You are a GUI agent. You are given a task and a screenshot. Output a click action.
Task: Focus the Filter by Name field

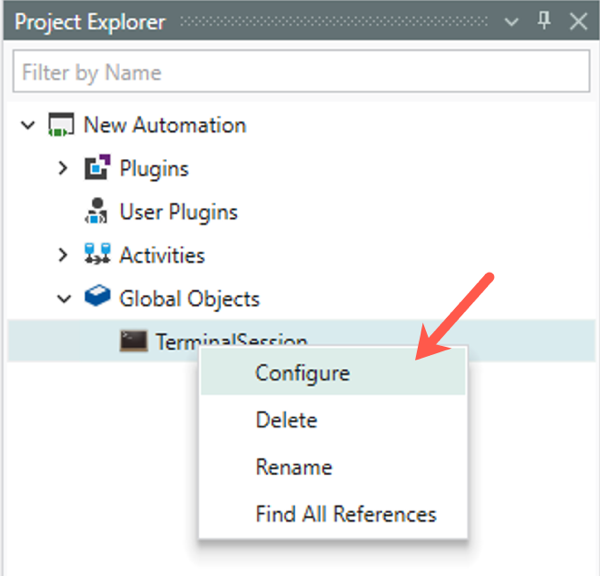point(301,72)
